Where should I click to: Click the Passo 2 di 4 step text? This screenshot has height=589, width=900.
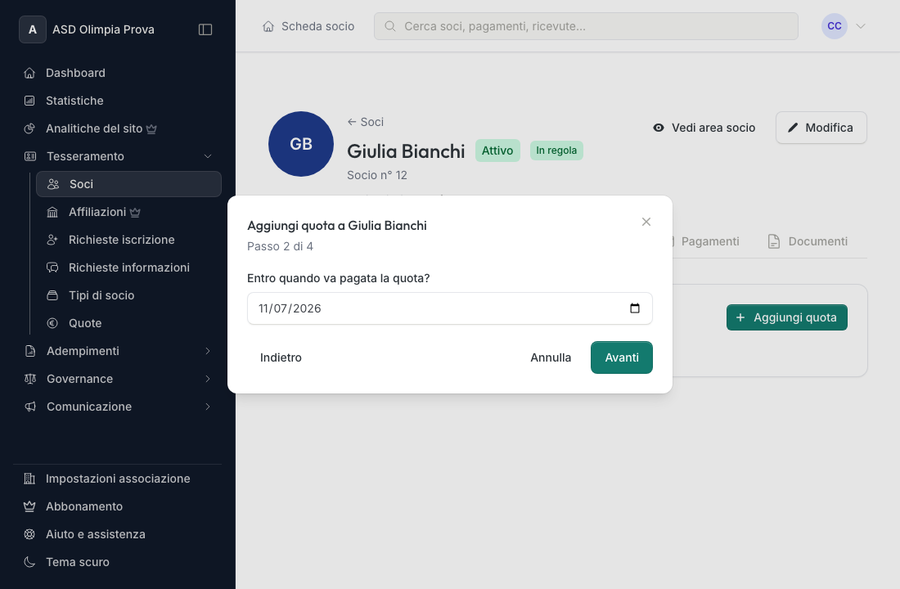tap(280, 246)
